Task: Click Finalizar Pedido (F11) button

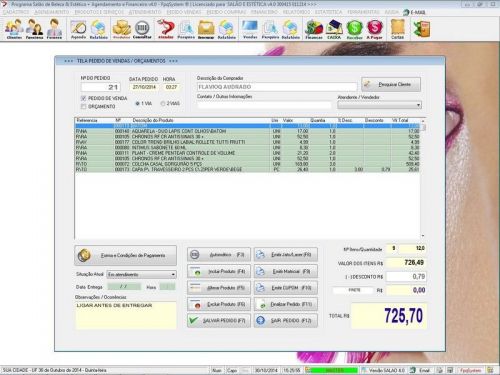Action: click(x=286, y=304)
